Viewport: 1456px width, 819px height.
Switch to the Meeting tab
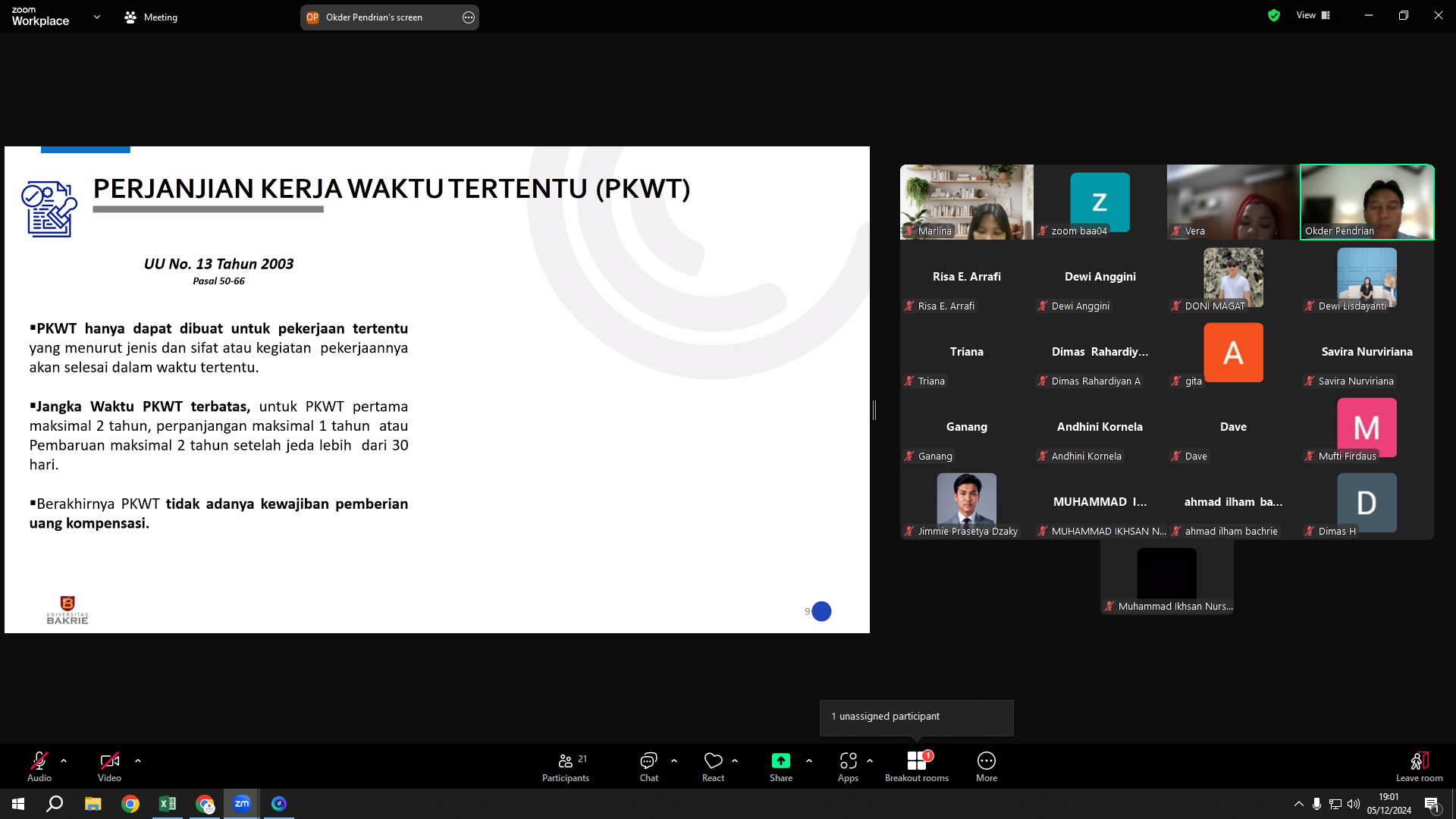[151, 17]
